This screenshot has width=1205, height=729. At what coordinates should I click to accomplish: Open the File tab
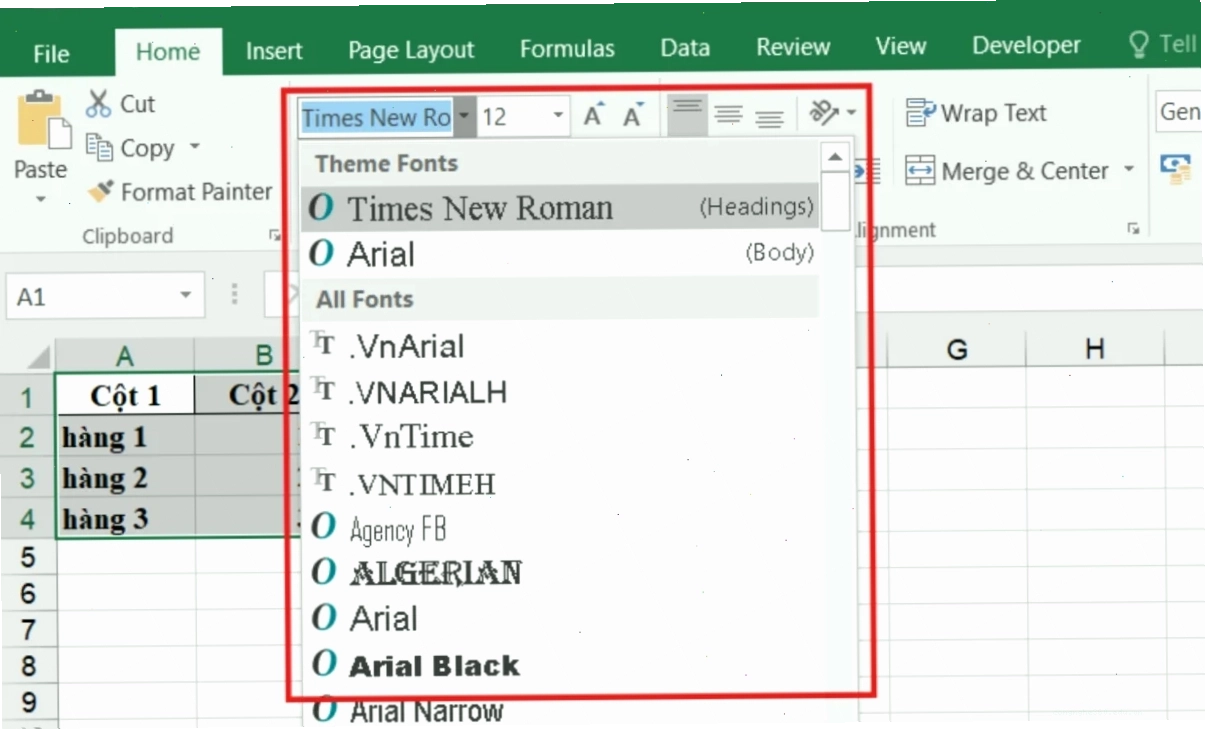[50, 53]
